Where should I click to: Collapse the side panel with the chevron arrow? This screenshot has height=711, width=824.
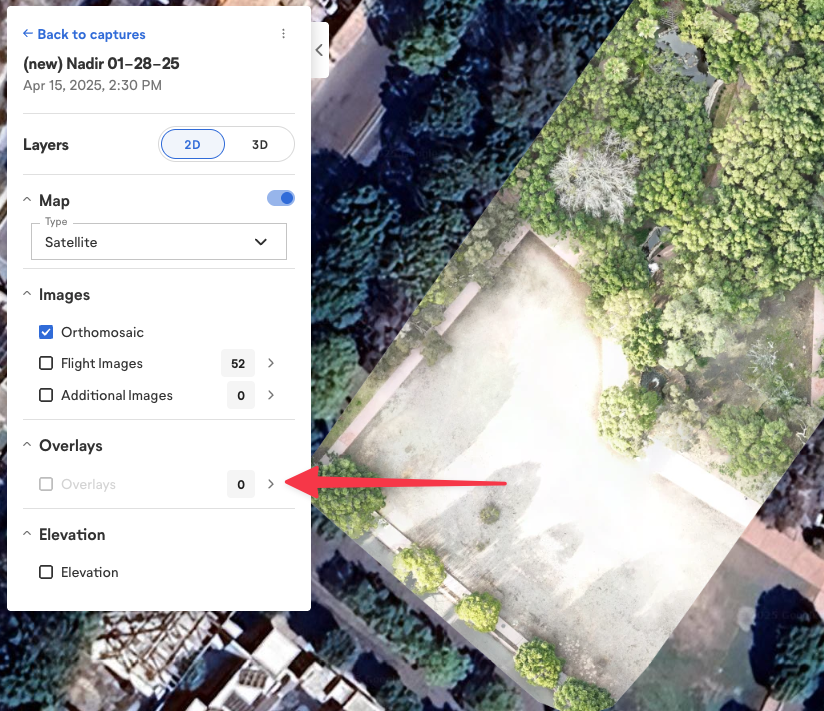click(319, 50)
